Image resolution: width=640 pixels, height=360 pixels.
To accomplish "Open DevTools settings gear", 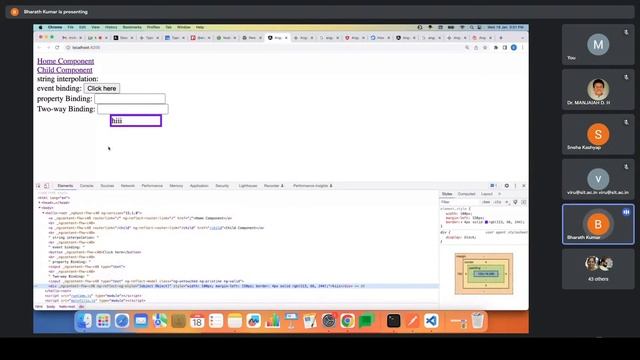I will tap(507, 186).
